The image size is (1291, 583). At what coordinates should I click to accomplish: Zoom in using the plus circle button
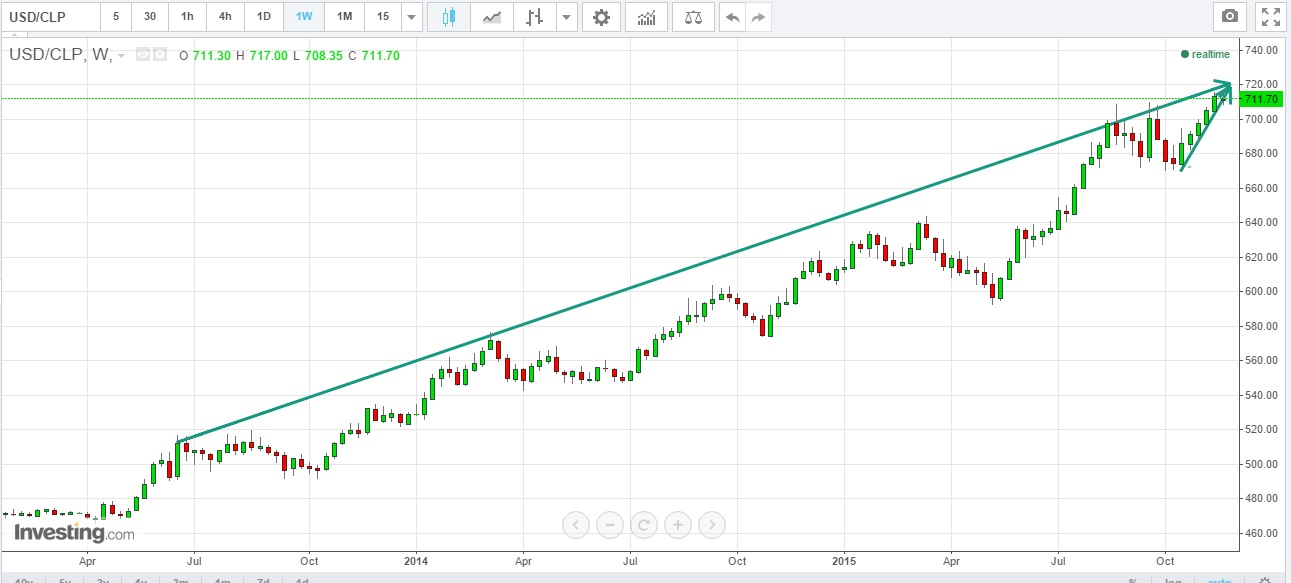pyautogui.click(x=678, y=524)
